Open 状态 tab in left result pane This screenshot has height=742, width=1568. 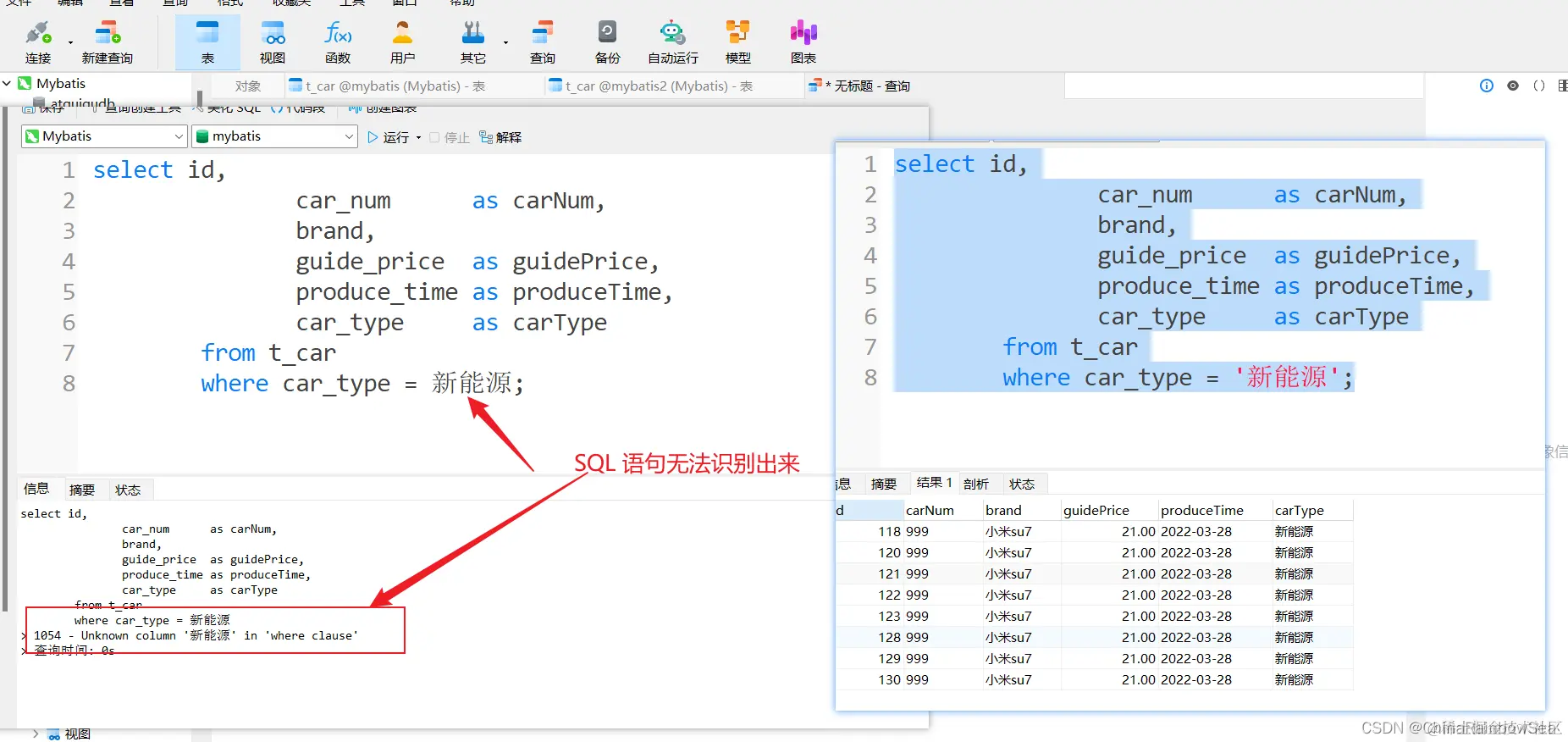point(128,490)
